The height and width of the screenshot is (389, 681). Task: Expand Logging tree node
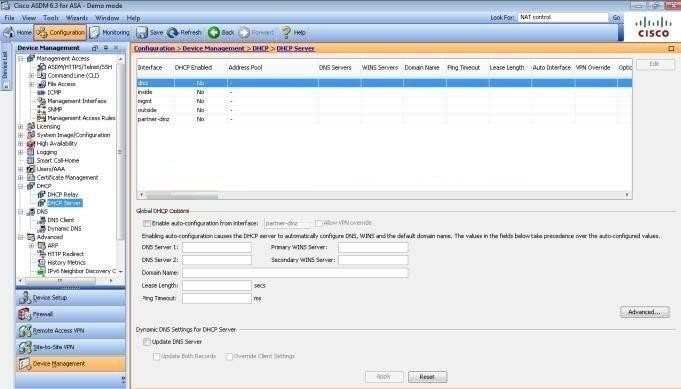pos(21,152)
